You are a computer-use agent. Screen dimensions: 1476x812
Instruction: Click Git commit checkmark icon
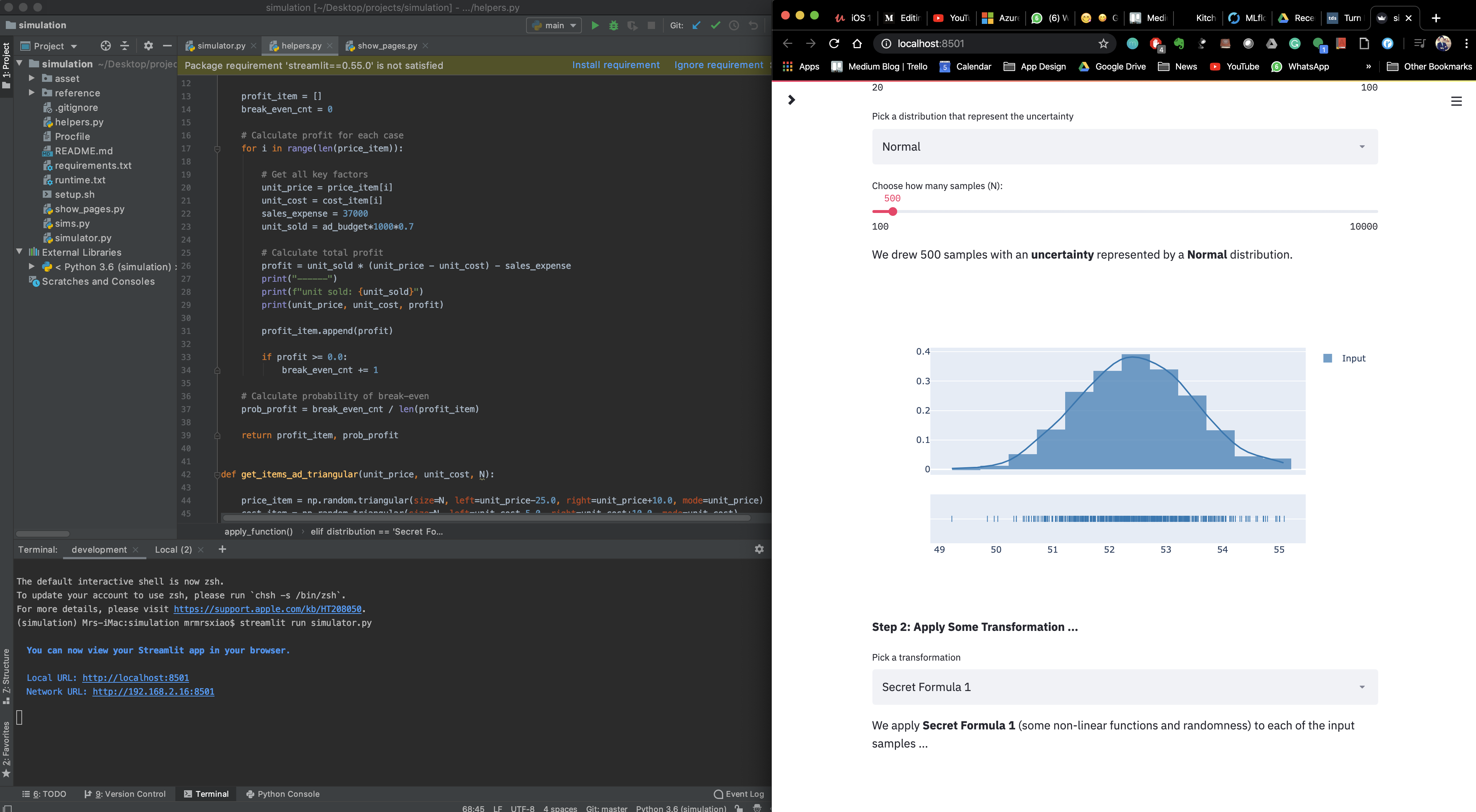click(715, 25)
